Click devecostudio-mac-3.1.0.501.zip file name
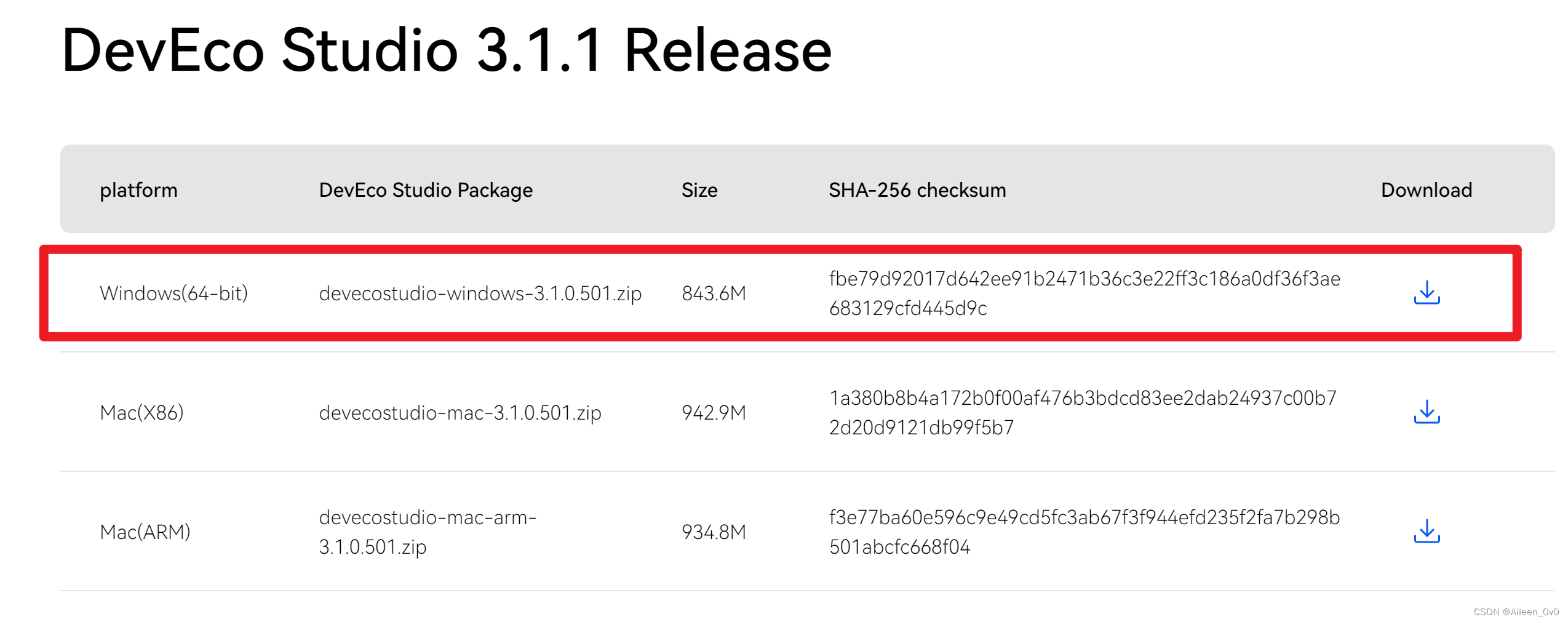This screenshot has width=1568, height=622. (x=460, y=413)
